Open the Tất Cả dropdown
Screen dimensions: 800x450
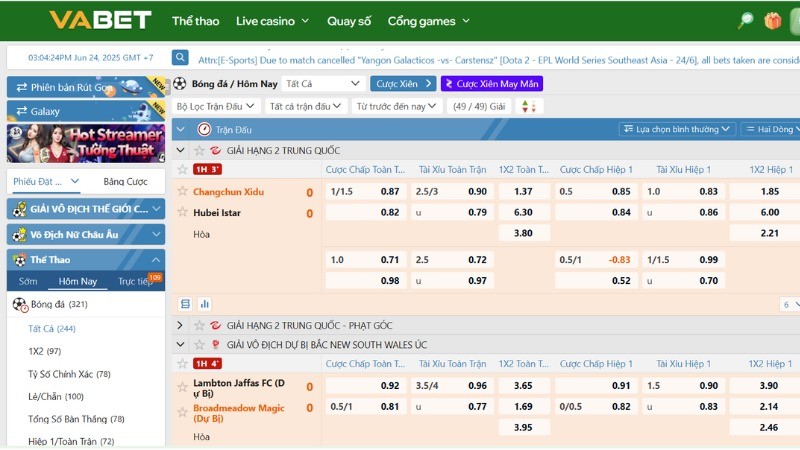click(322, 83)
